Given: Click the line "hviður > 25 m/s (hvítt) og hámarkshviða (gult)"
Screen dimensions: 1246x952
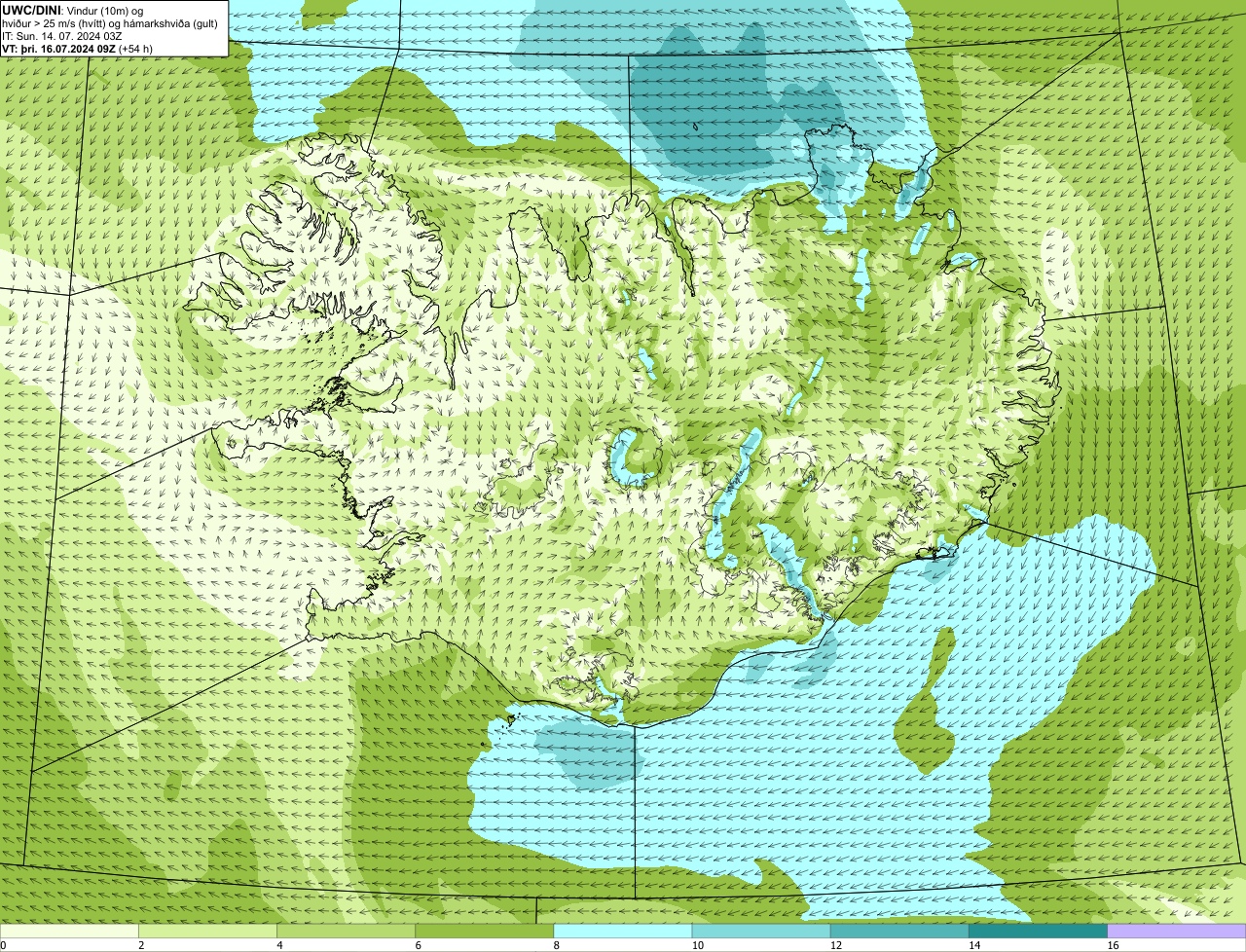Looking at the screenshot, I should 110,22.
